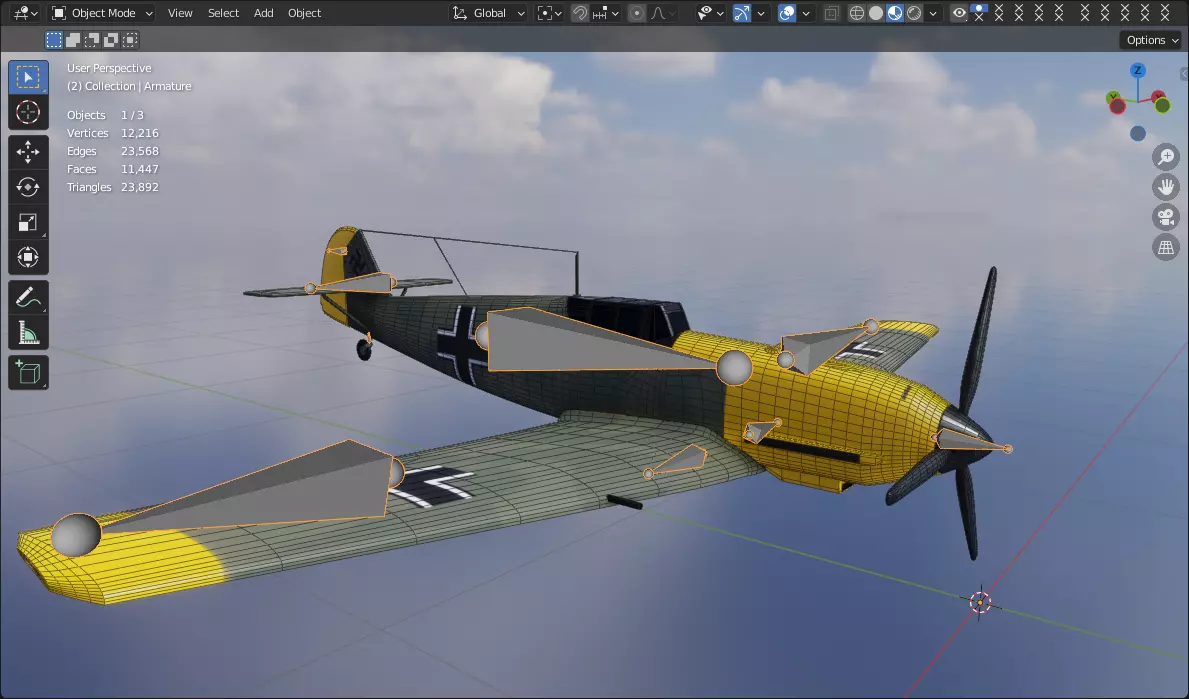This screenshot has width=1189, height=699.
Task: Open object type visibility dropdown
Action: click(711, 13)
